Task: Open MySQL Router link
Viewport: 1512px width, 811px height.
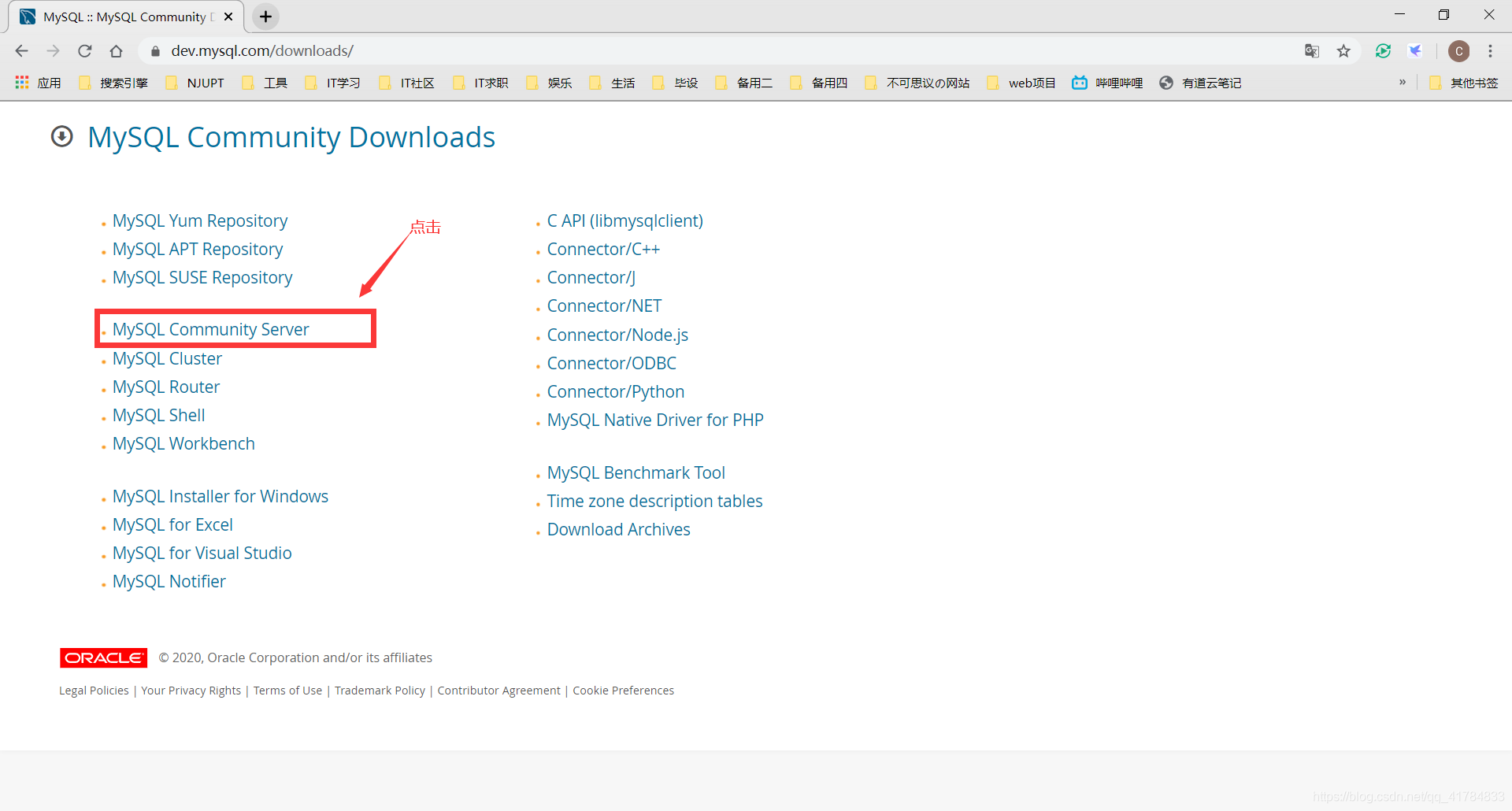Action: coord(166,387)
